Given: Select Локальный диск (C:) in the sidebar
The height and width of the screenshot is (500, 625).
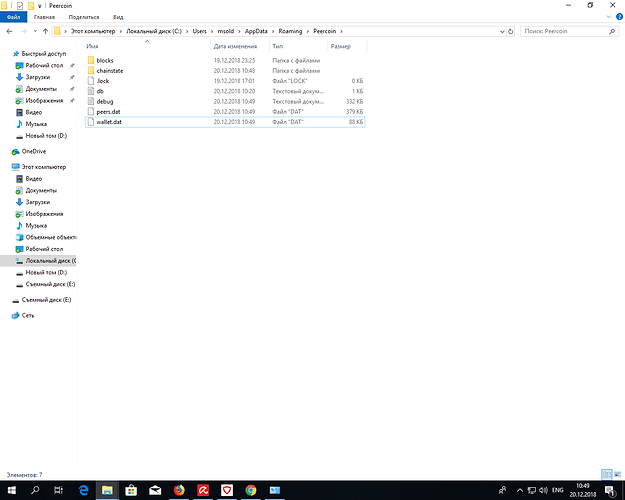Looking at the screenshot, I should pos(50,261).
